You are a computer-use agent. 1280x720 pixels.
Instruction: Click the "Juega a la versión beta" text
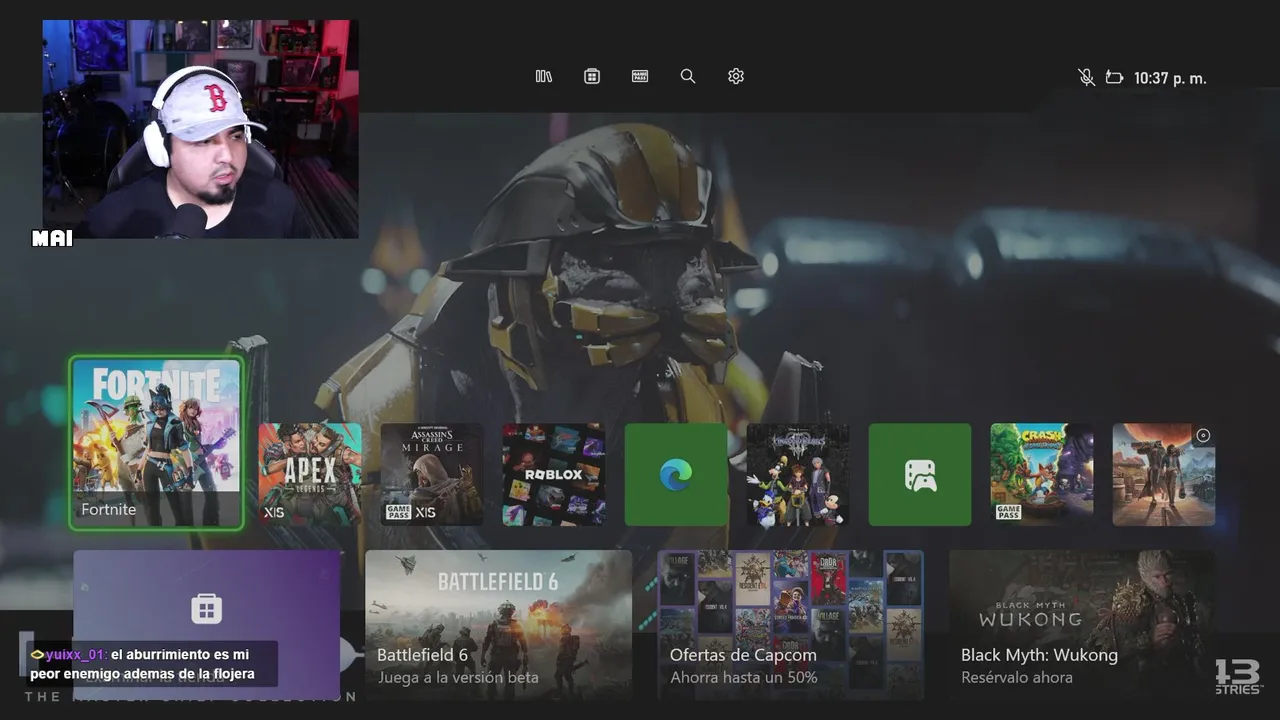(x=457, y=677)
